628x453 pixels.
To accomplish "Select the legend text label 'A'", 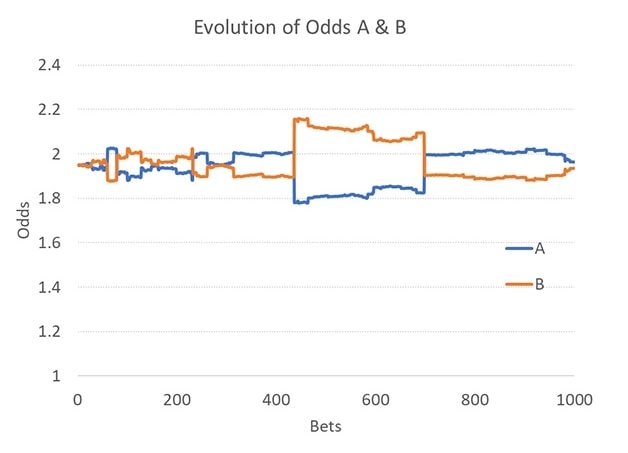I will [540, 248].
